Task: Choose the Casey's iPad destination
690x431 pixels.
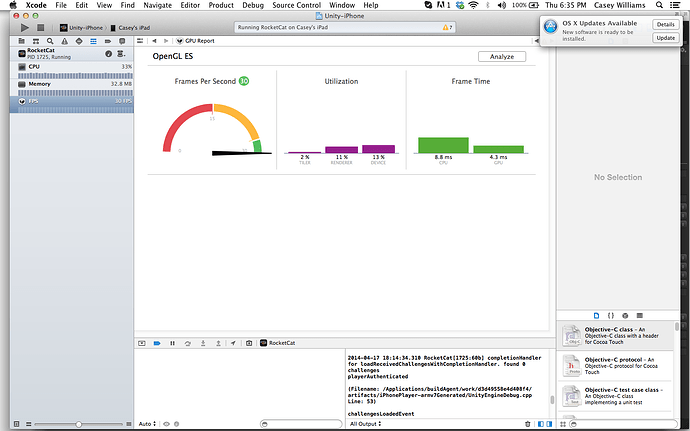Action: click(130, 28)
